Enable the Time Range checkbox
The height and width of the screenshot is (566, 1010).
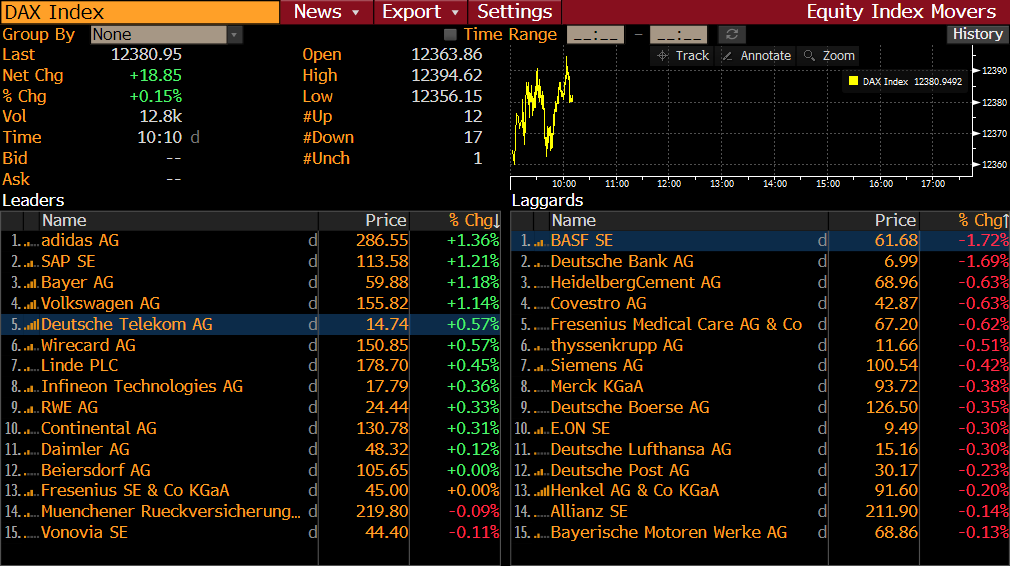(450, 35)
